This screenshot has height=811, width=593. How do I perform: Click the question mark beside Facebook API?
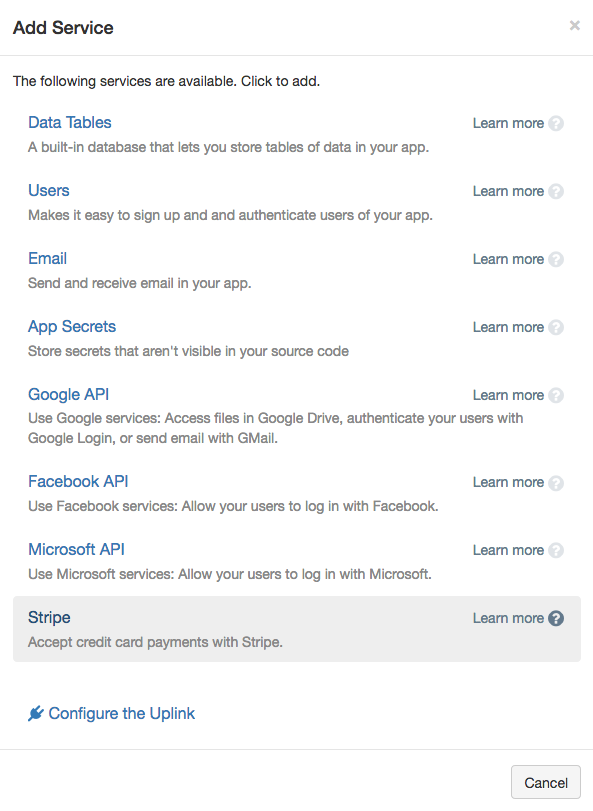556,483
